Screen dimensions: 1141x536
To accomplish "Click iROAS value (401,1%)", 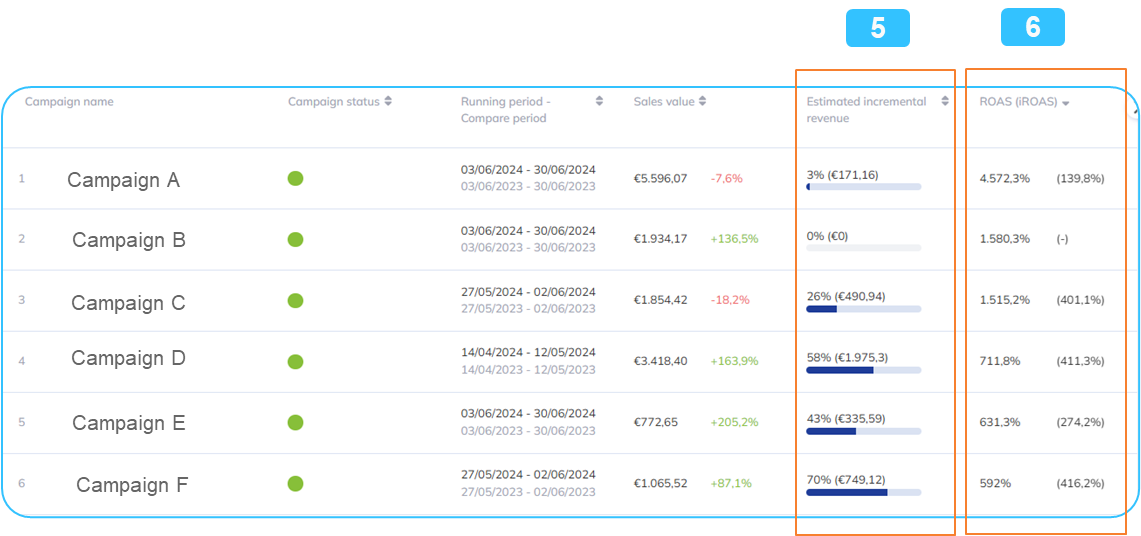I will click(x=1080, y=300).
